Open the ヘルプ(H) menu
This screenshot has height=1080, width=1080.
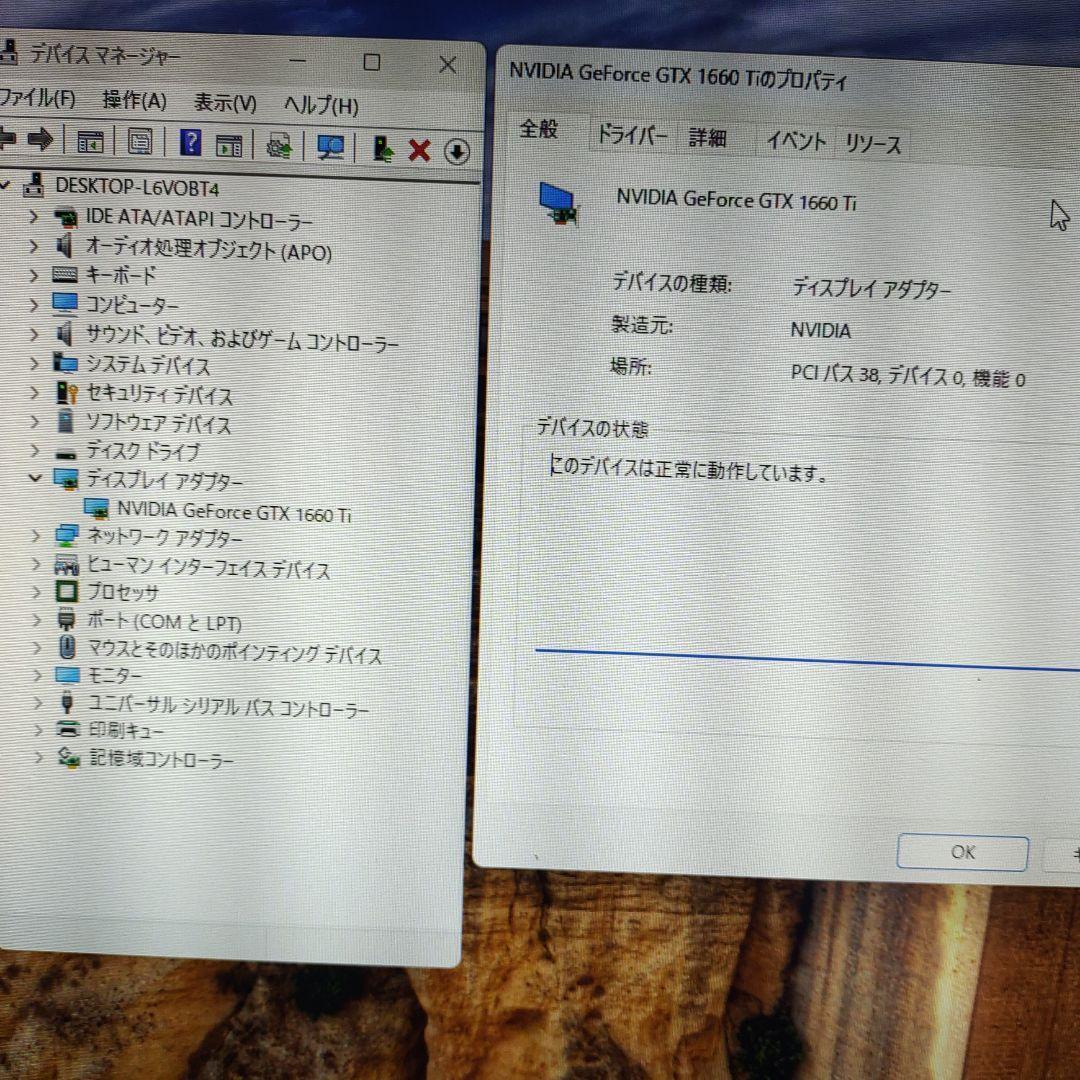(321, 105)
